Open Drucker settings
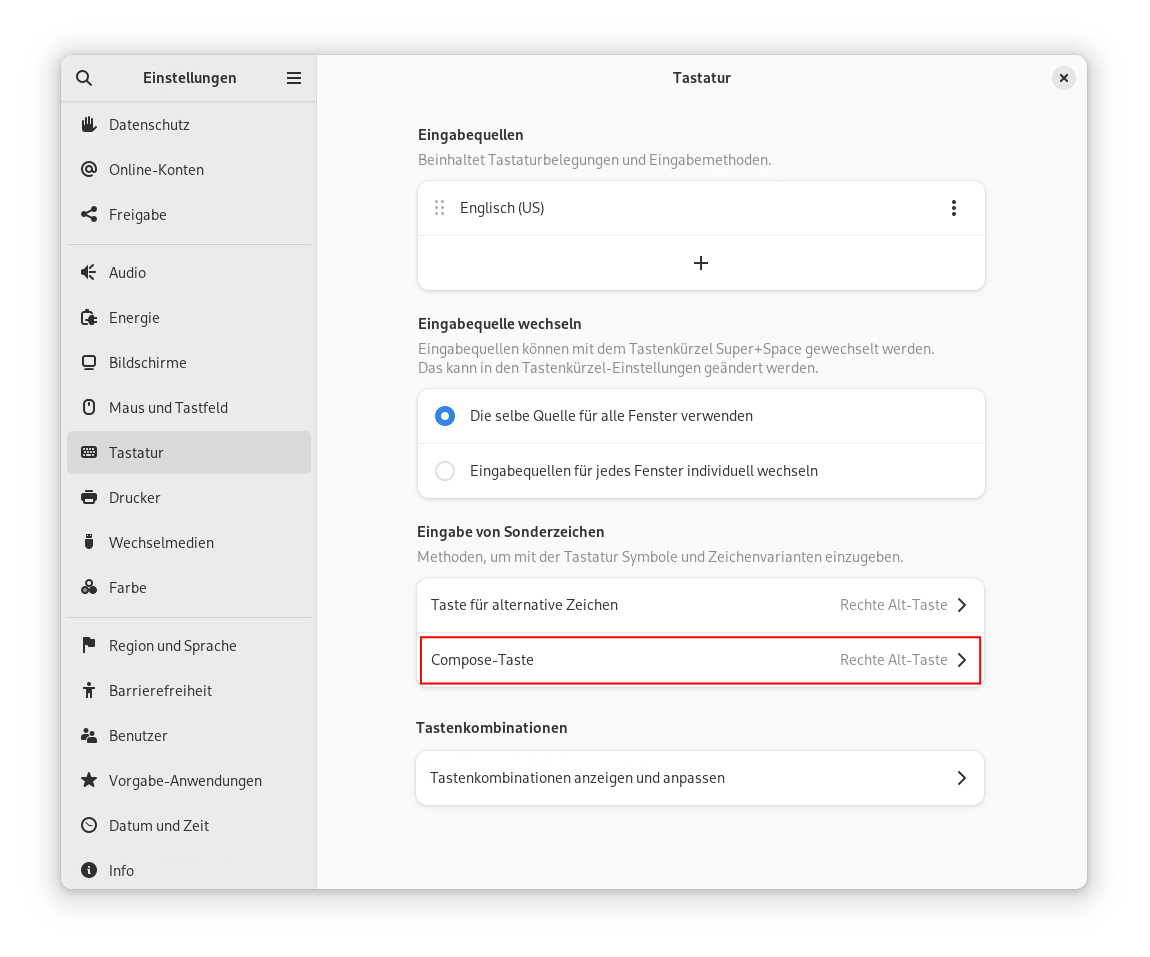The width and height of the screenshot is (1150, 957). coord(189,497)
